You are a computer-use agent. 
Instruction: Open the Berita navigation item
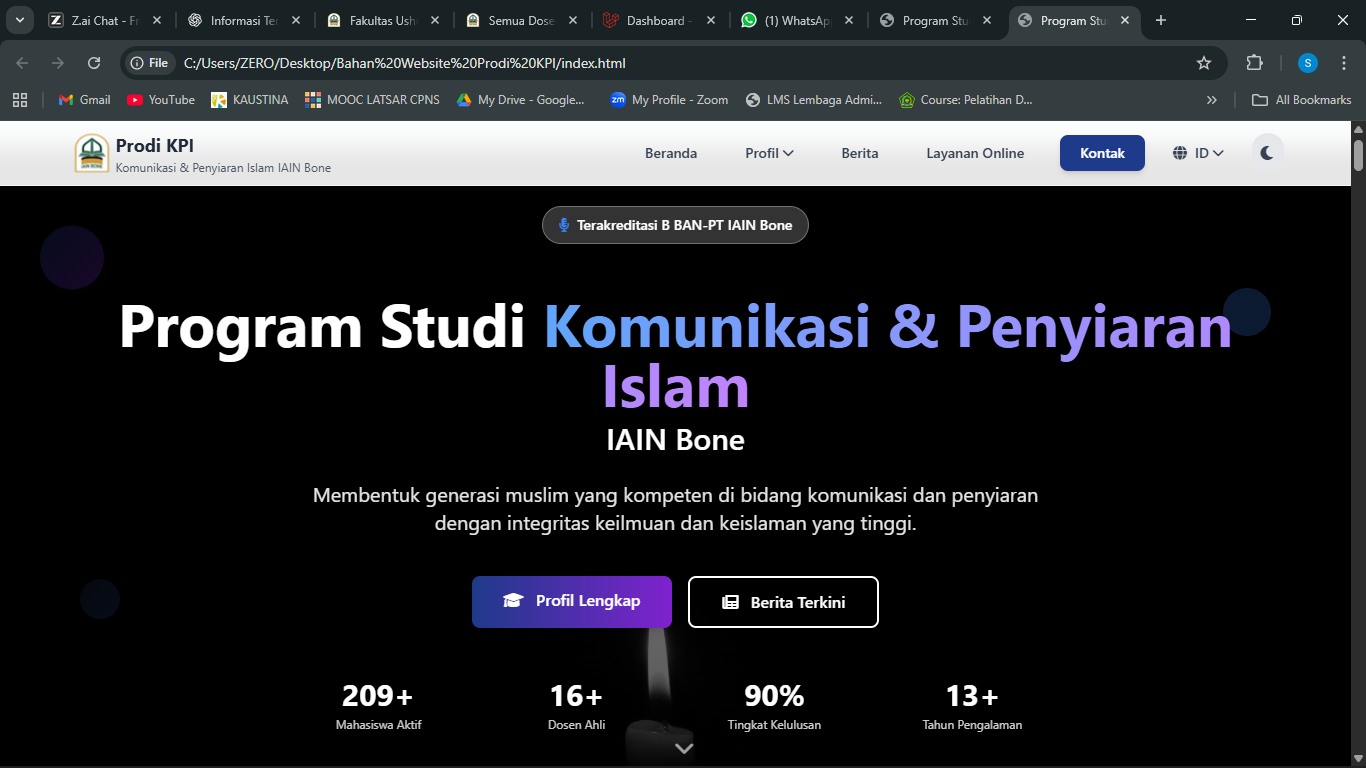859,153
